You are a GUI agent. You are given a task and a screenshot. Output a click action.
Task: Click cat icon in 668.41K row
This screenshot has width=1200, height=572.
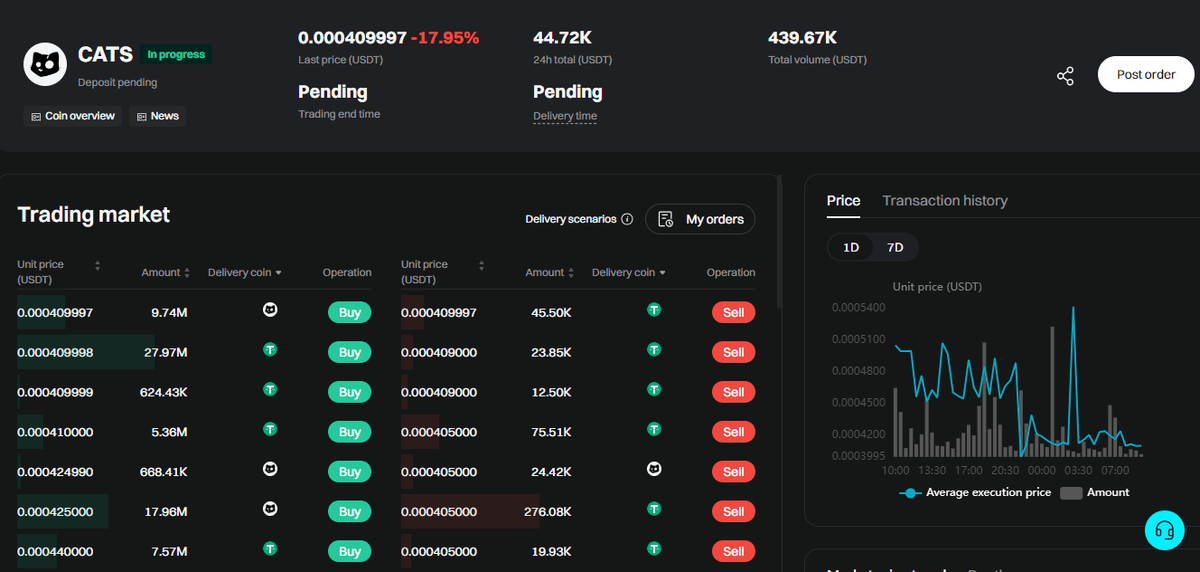(x=270, y=468)
